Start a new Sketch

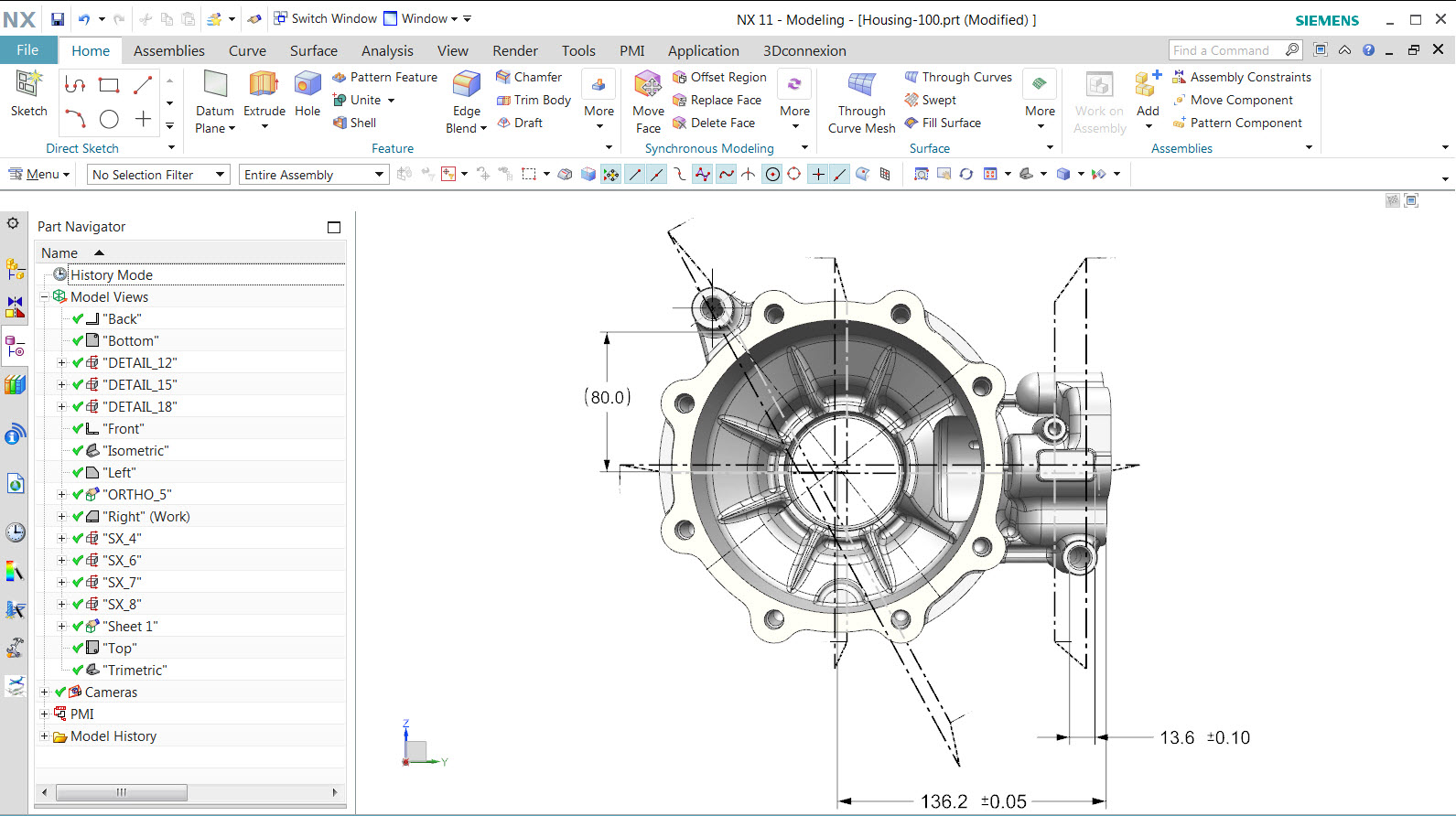tap(28, 86)
